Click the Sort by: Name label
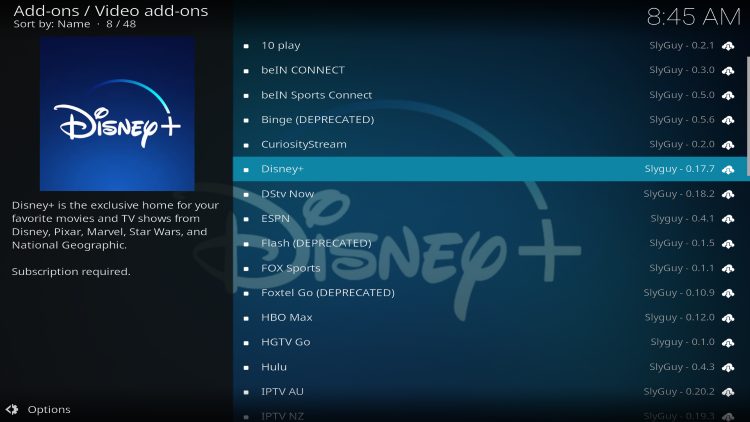 click(52, 24)
